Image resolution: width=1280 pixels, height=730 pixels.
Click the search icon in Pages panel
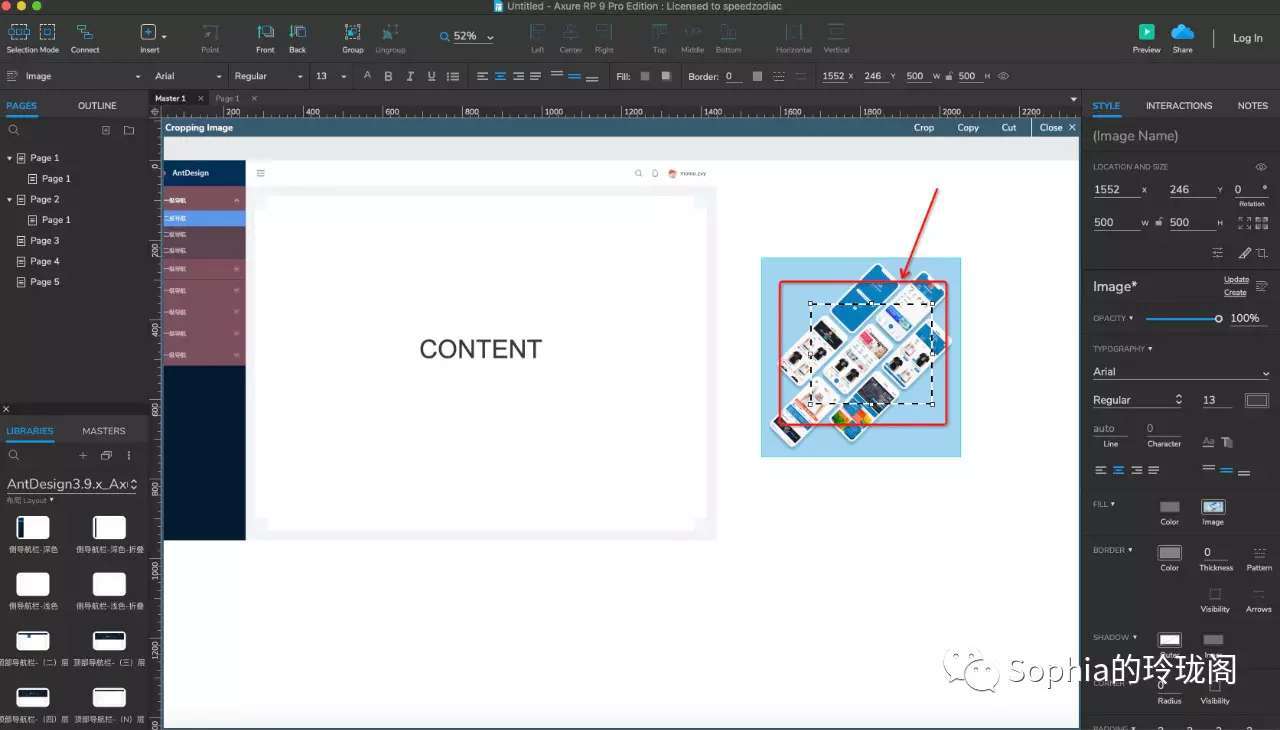14,130
